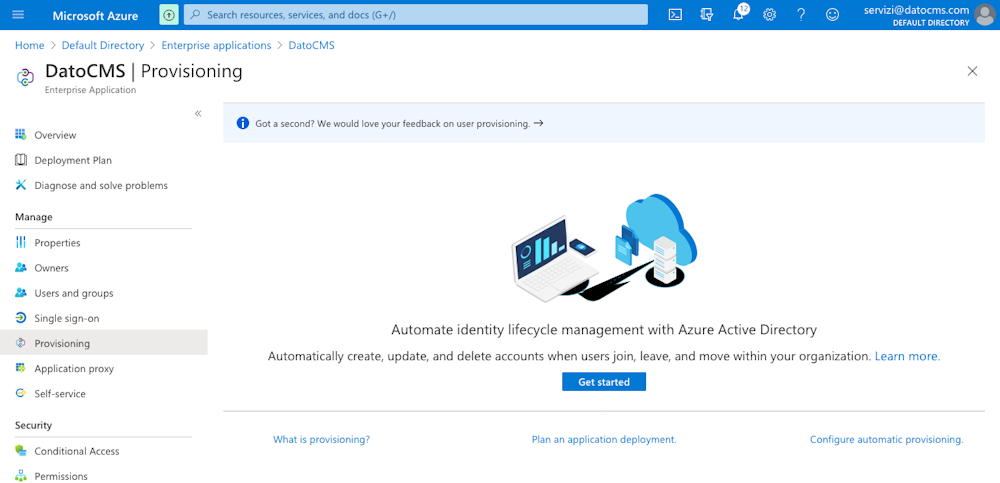Click Diagnose and solve problems wrench icon
Image resolution: width=1000 pixels, height=483 pixels.
[21, 185]
